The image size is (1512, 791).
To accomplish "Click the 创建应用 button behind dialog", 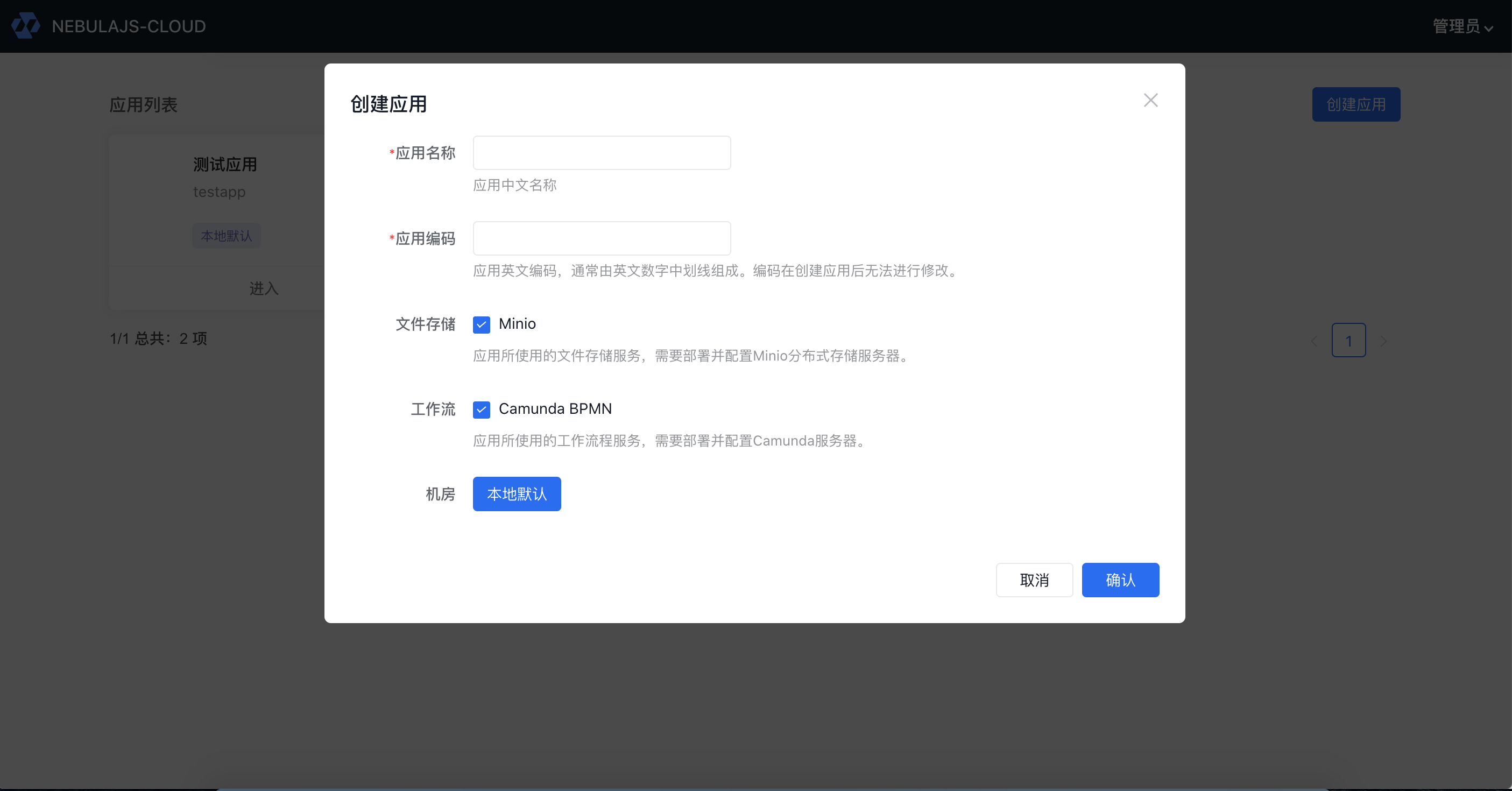I will click(1356, 104).
